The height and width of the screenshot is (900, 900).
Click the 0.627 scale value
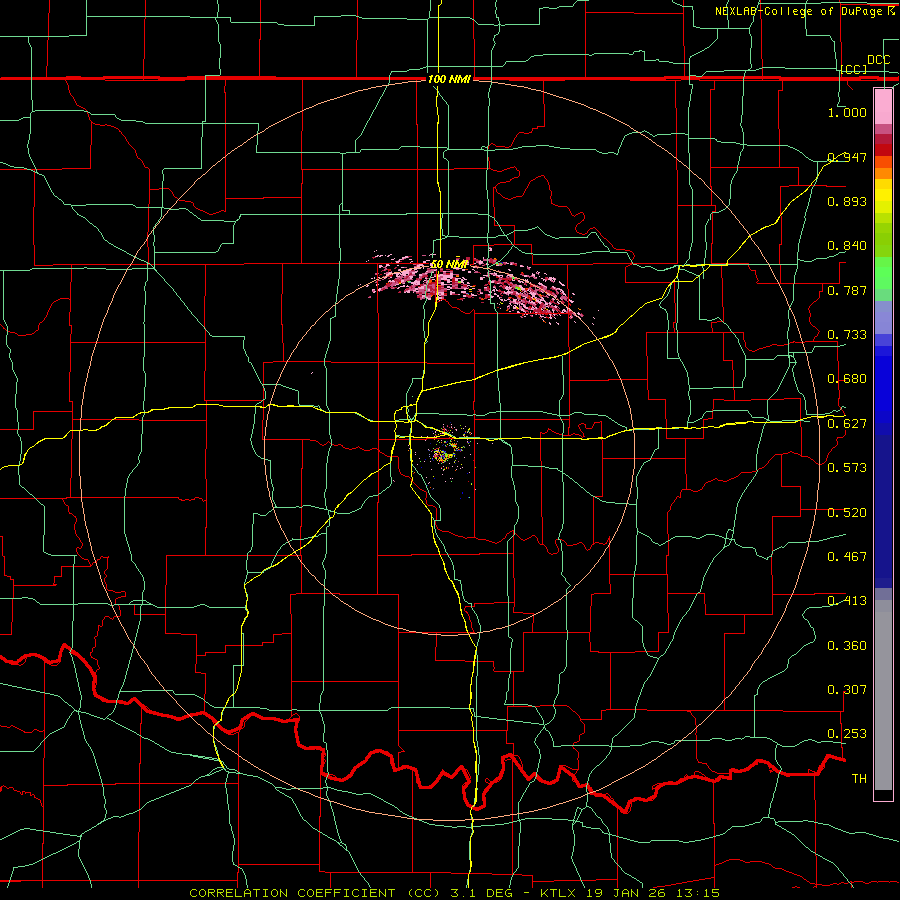(847, 424)
